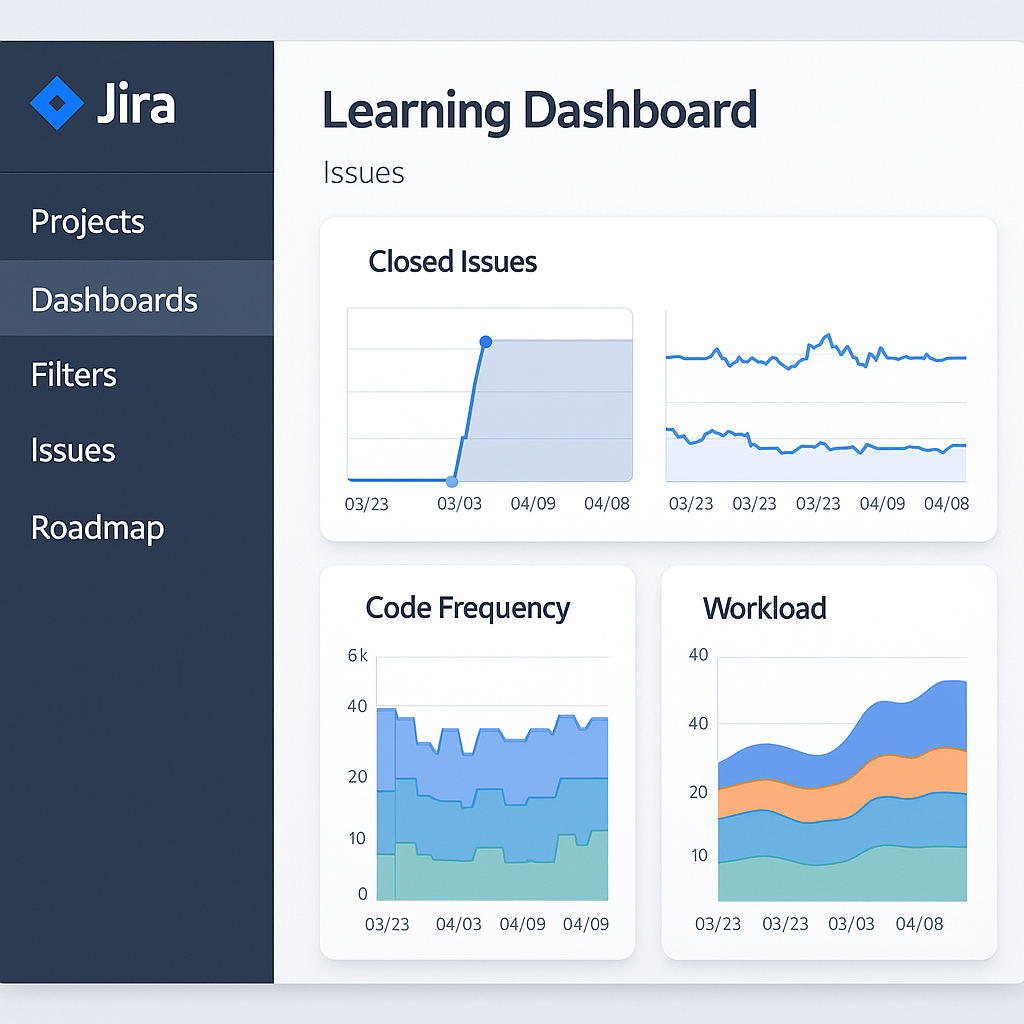Open Projects in the sidebar
Viewport: 1024px width, 1024px height.
pos(88,221)
